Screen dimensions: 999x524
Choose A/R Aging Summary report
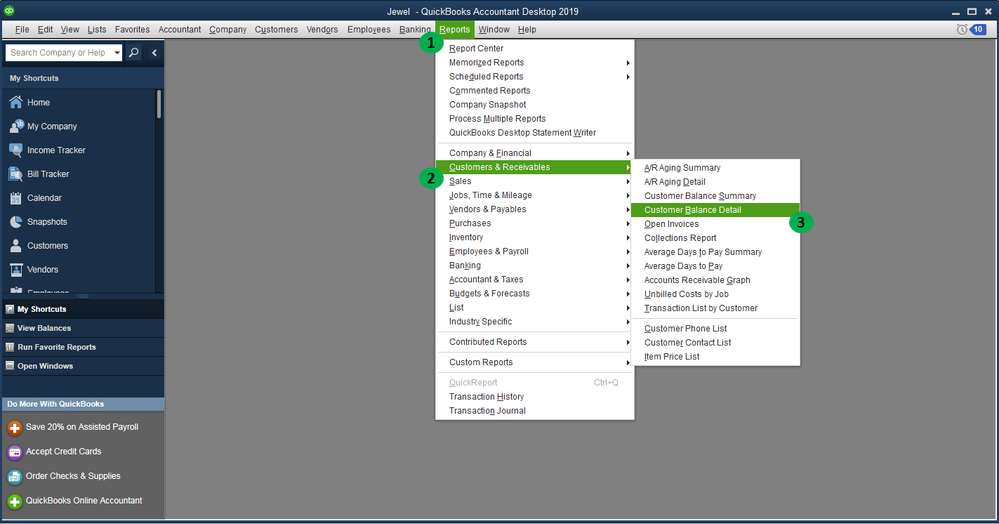click(715, 168)
